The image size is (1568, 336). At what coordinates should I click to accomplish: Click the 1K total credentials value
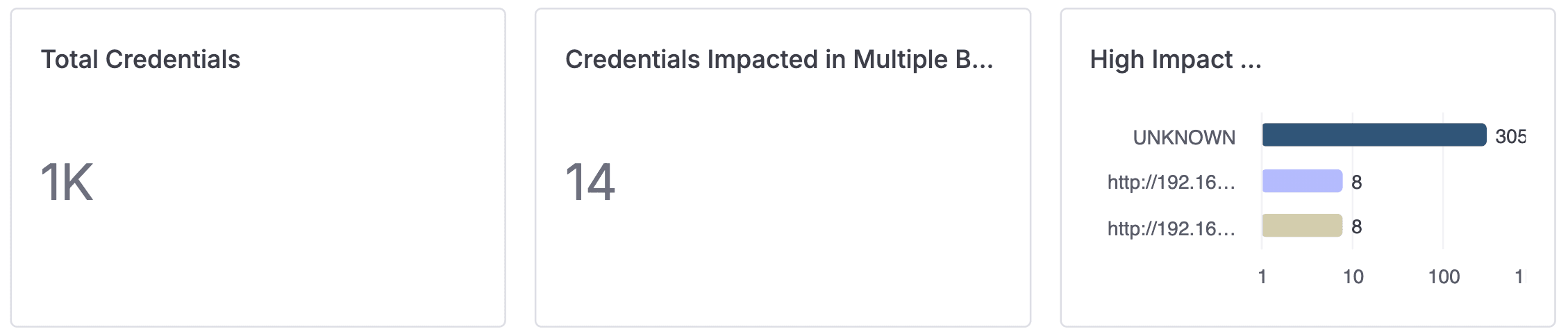[67, 183]
